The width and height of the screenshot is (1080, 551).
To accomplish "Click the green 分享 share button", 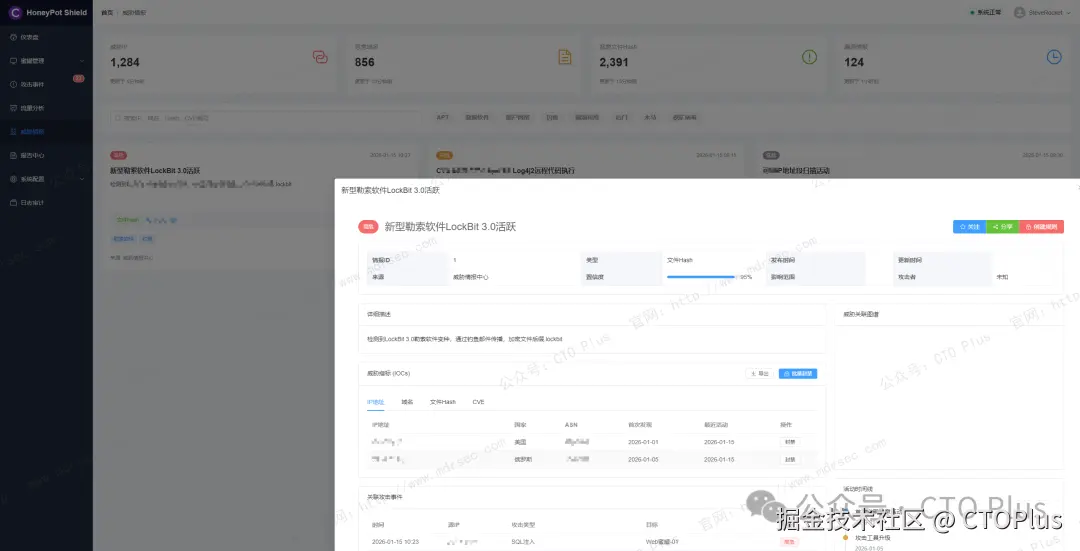I will [x=1002, y=227].
